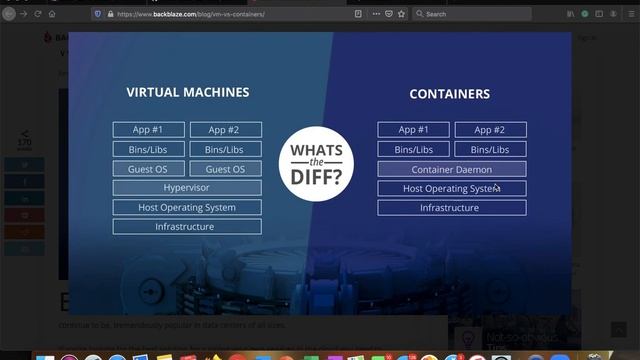Image resolution: width=640 pixels, height=360 pixels.
Task: Bookmark this page with the star
Action: pyautogui.click(x=402, y=14)
